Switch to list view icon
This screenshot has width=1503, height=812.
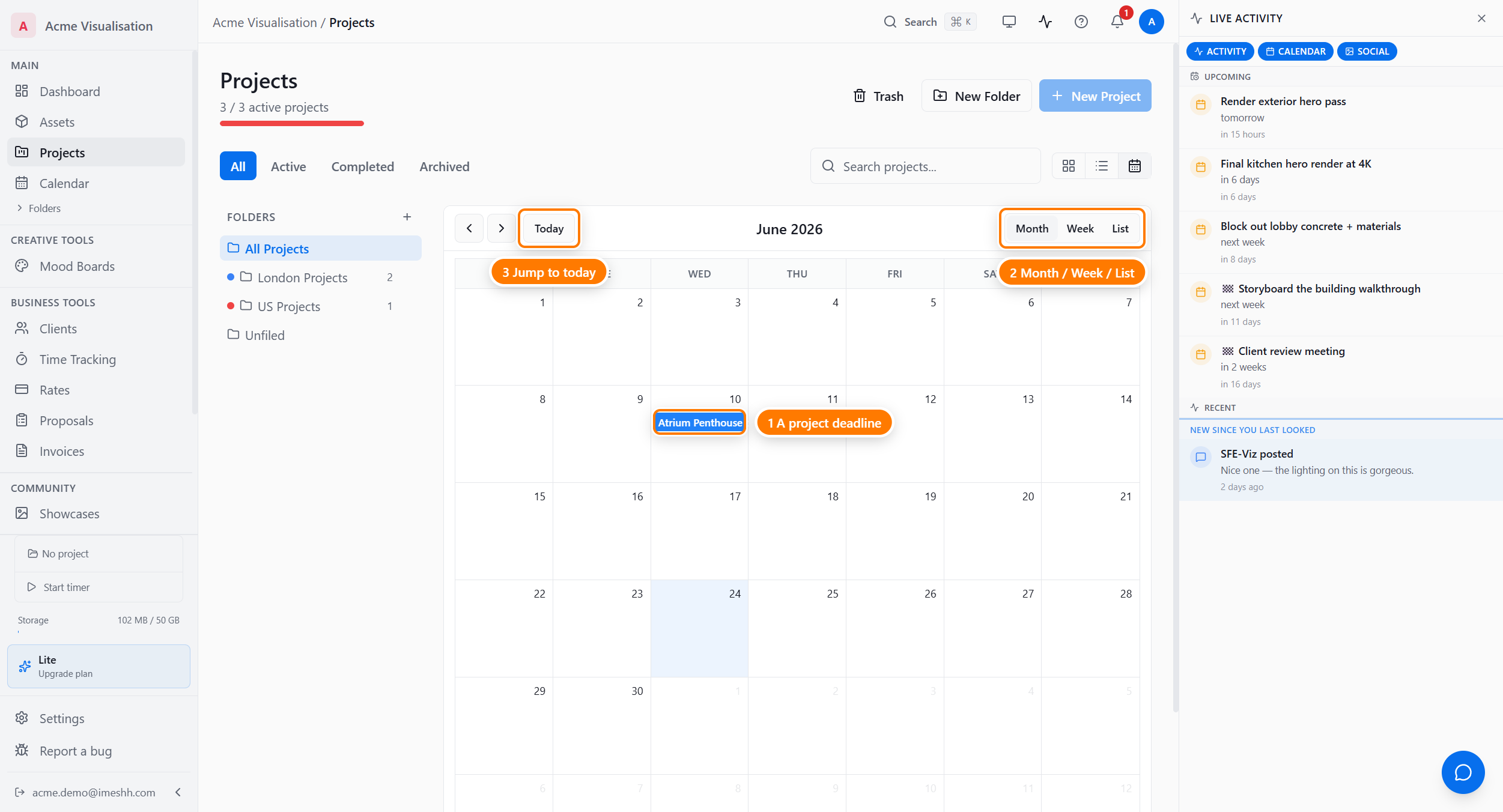click(x=1102, y=166)
